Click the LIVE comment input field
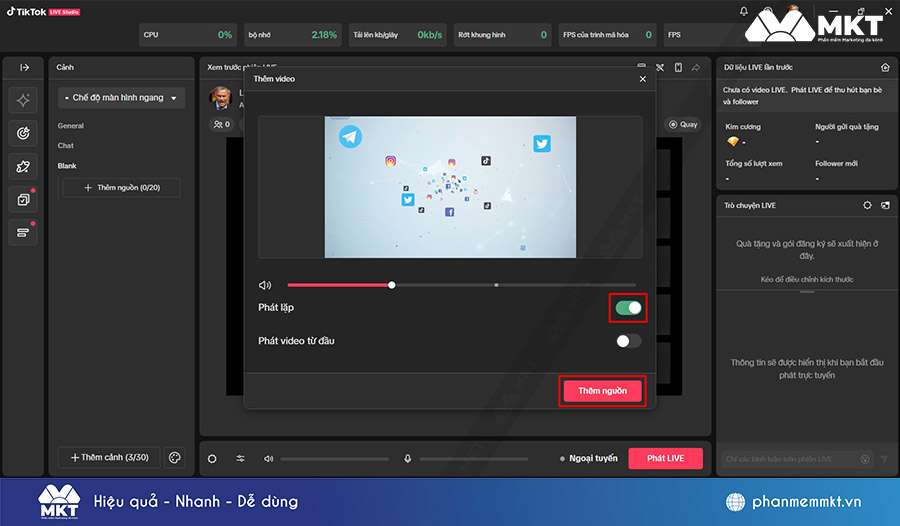 (x=790, y=459)
